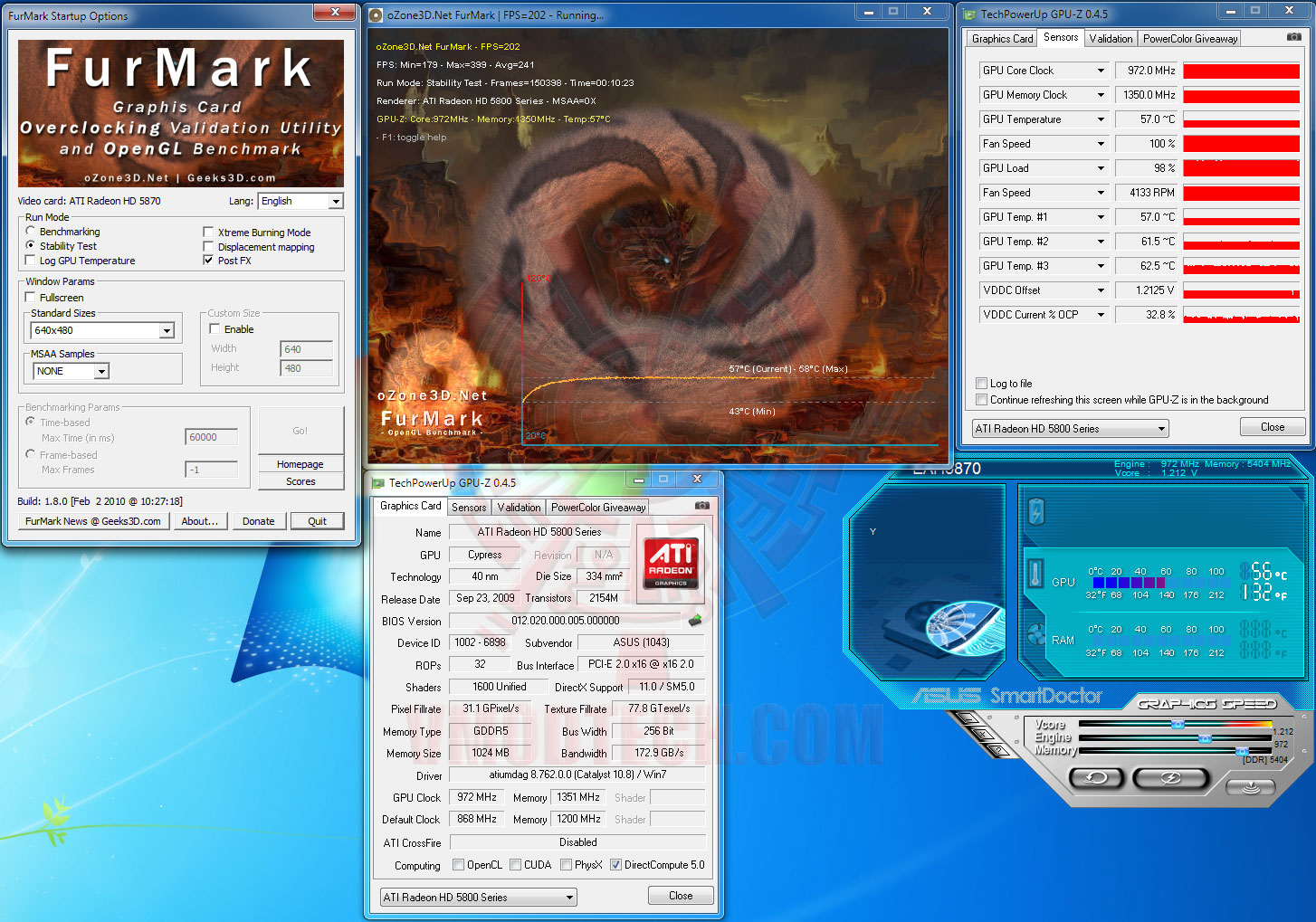Click the Homepage button in FurMark
Screen dimensions: 1316x922
[x=300, y=464]
